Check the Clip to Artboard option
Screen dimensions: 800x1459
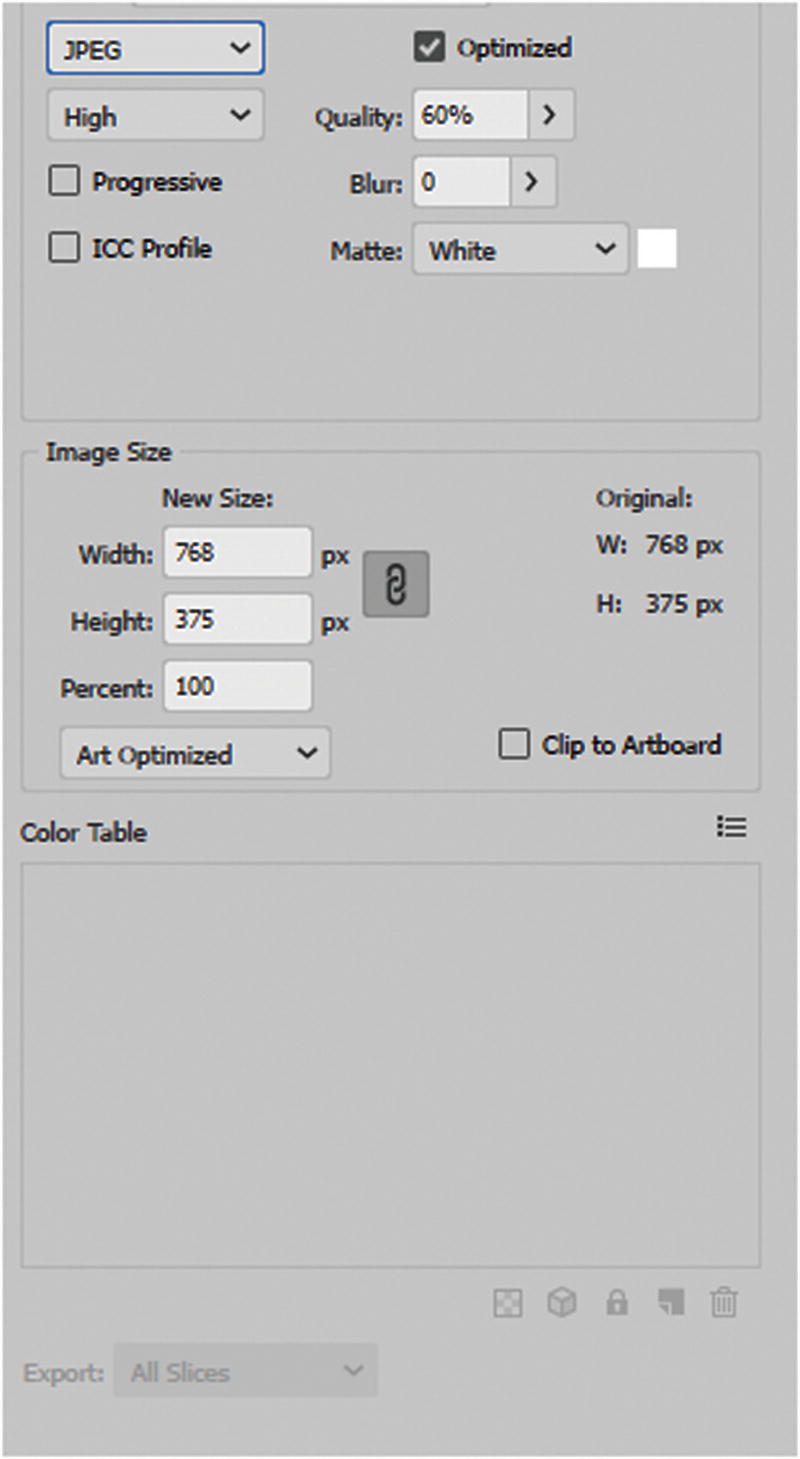[514, 745]
